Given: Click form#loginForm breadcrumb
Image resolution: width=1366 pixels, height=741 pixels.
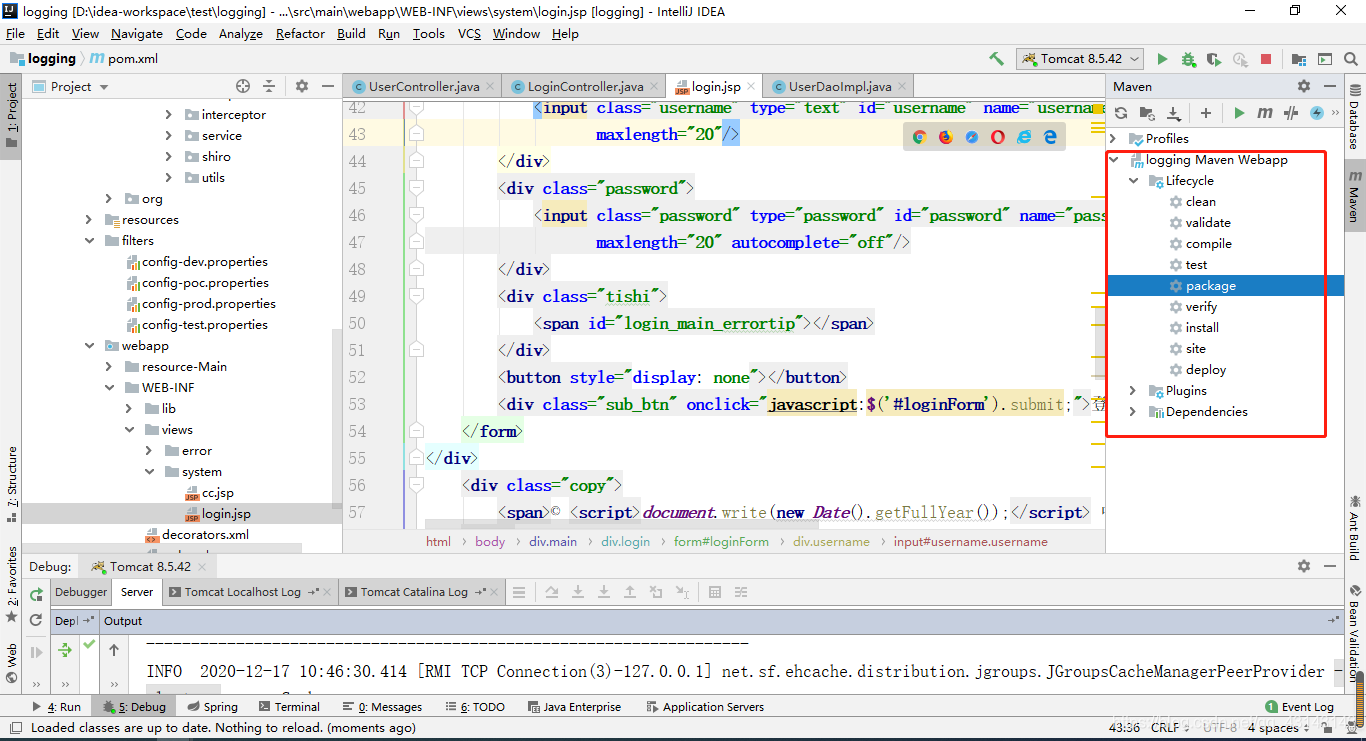Looking at the screenshot, I should pos(721,541).
